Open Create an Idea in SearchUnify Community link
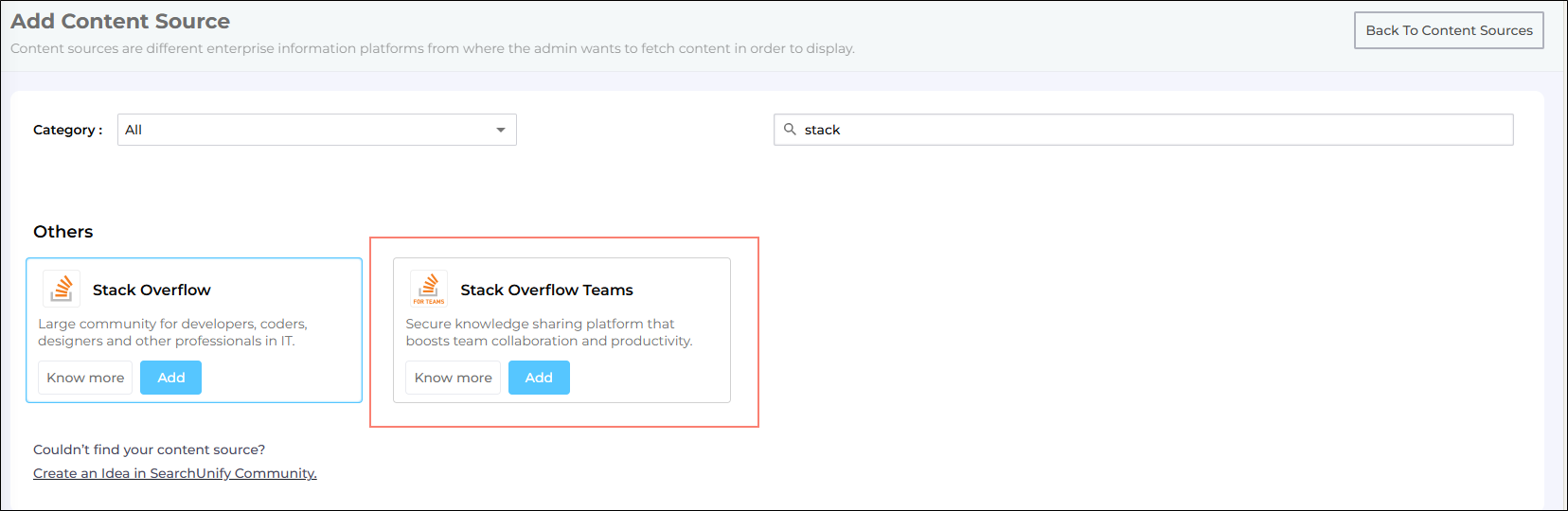Image resolution: width=1568 pixels, height=511 pixels. click(x=175, y=473)
